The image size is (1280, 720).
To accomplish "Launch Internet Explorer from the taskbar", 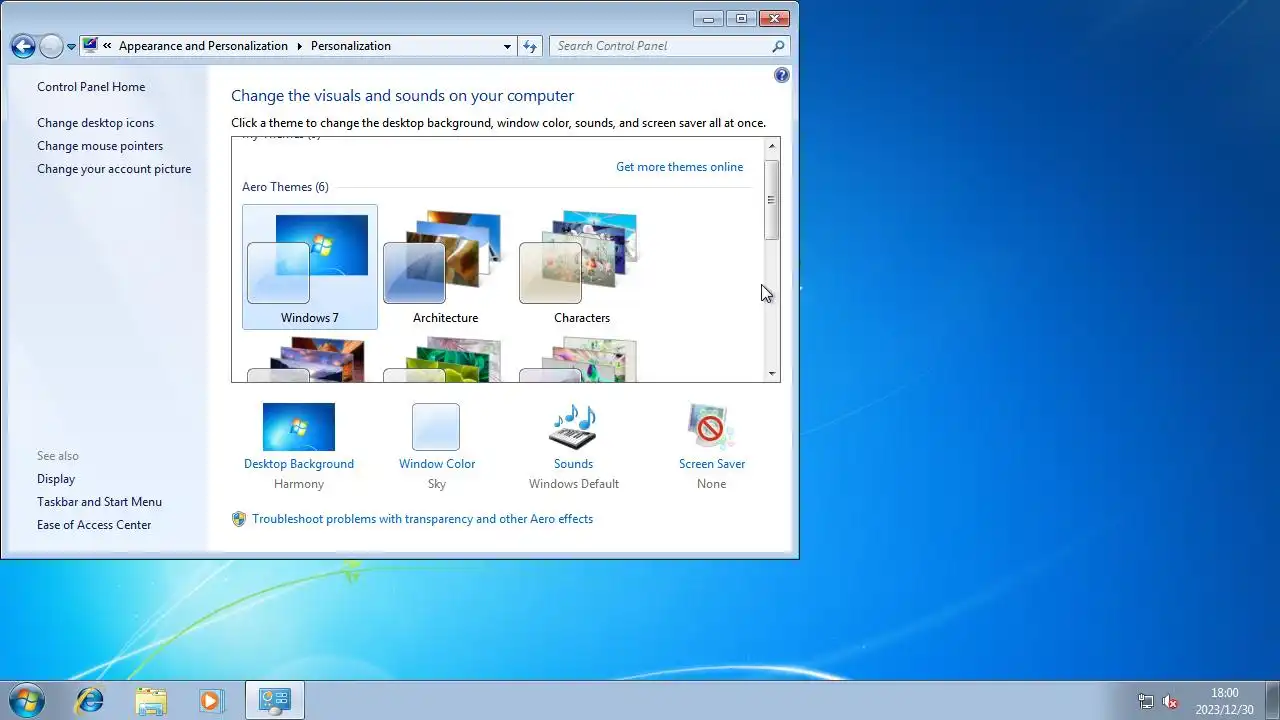I will coord(90,700).
